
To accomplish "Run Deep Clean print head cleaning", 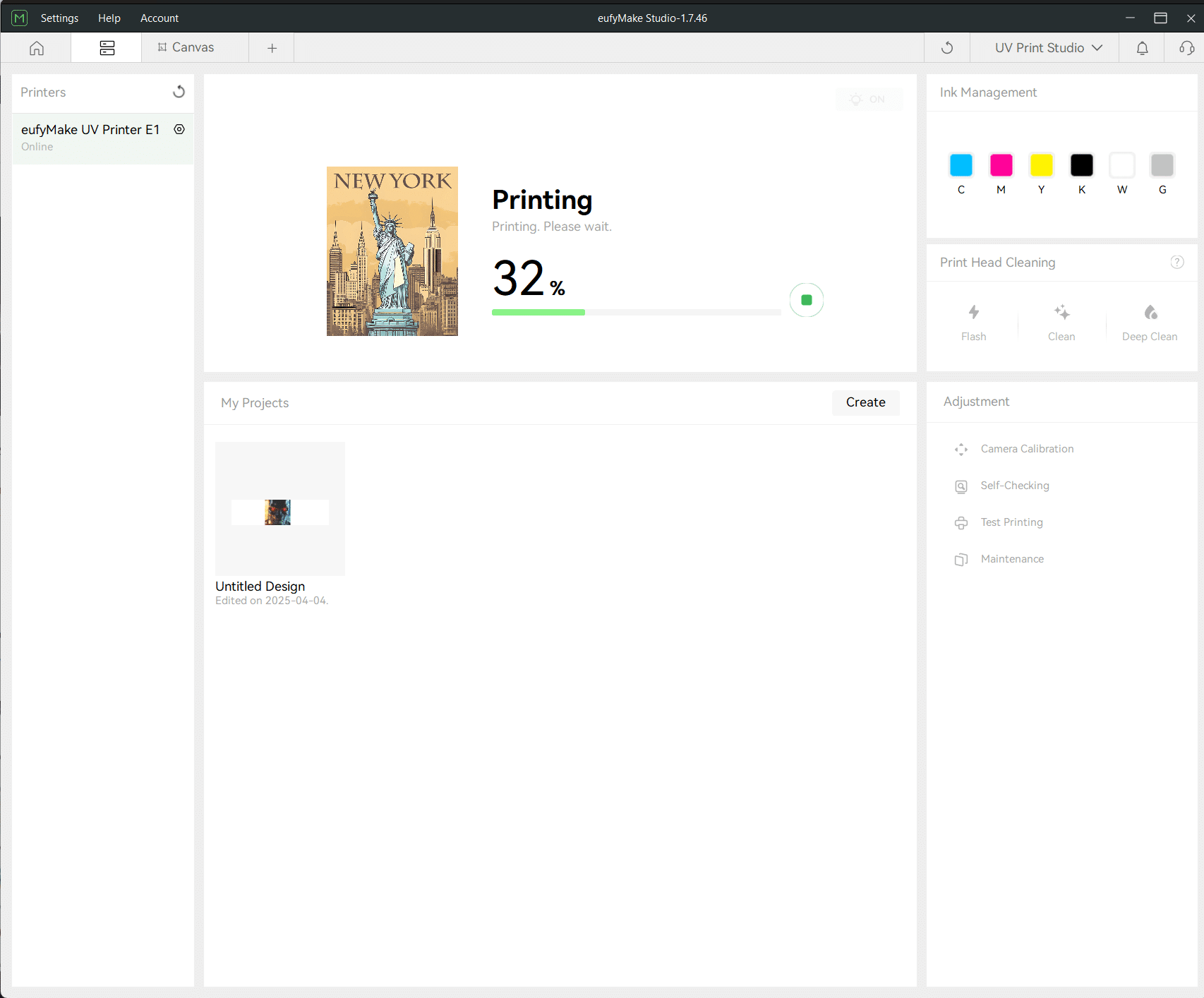I will pos(1150,323).
